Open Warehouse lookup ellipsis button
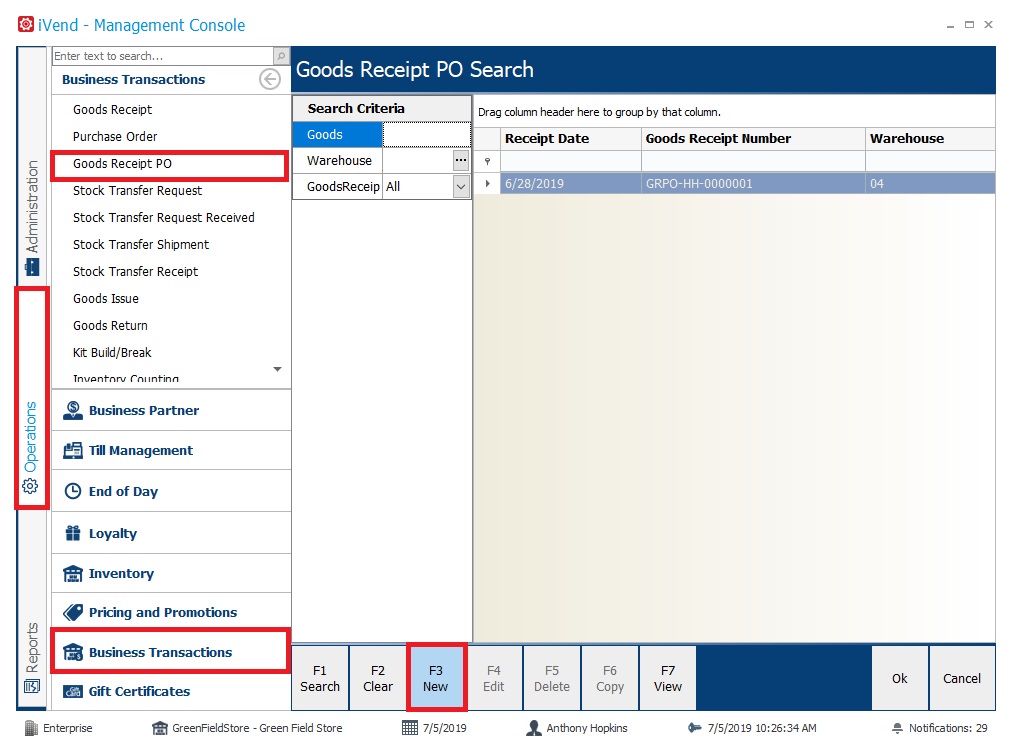The width and height of the screenshot is (1011, 755). pyautogui.click(x=461, y=160)
